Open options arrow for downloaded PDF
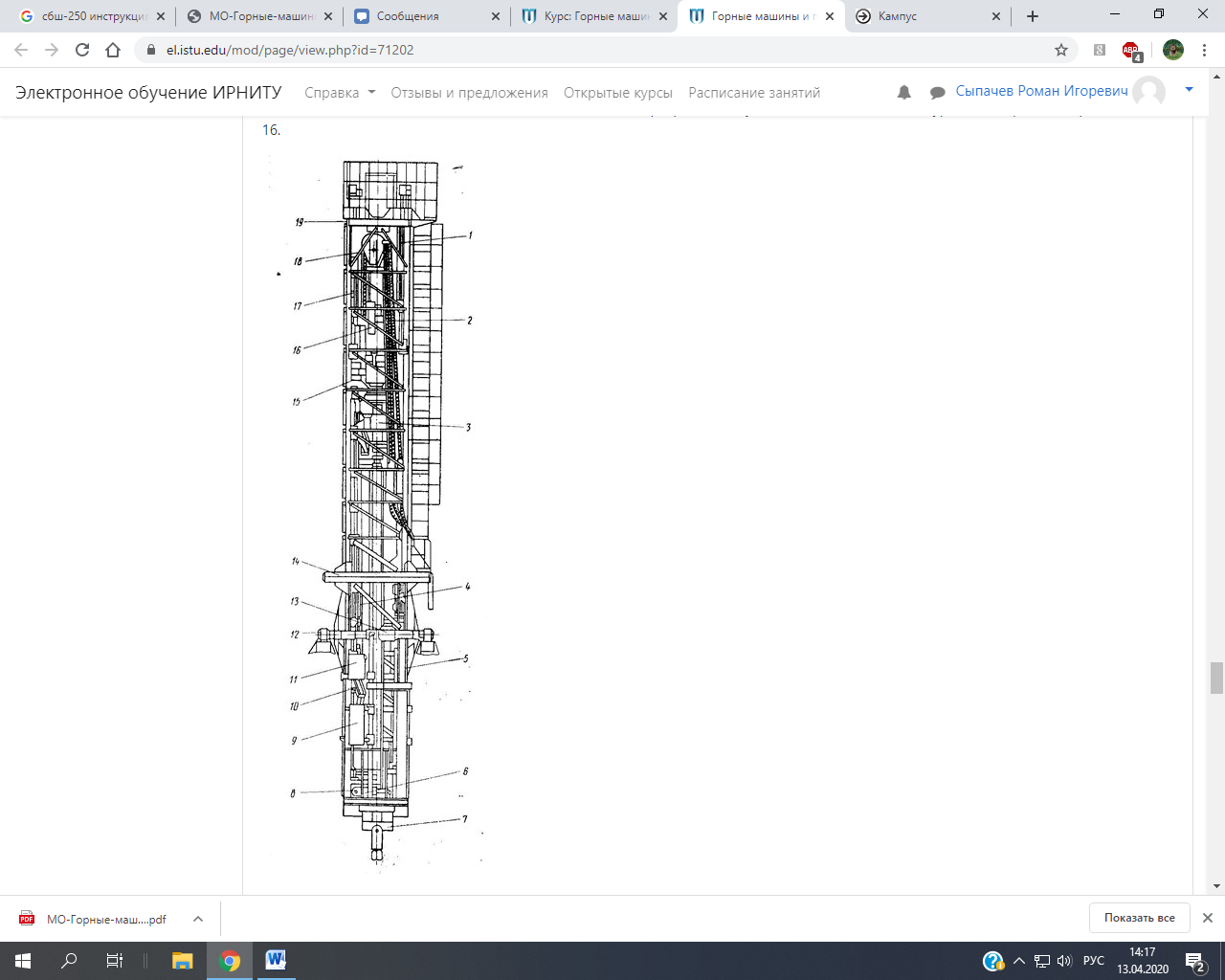 [198, 919]
